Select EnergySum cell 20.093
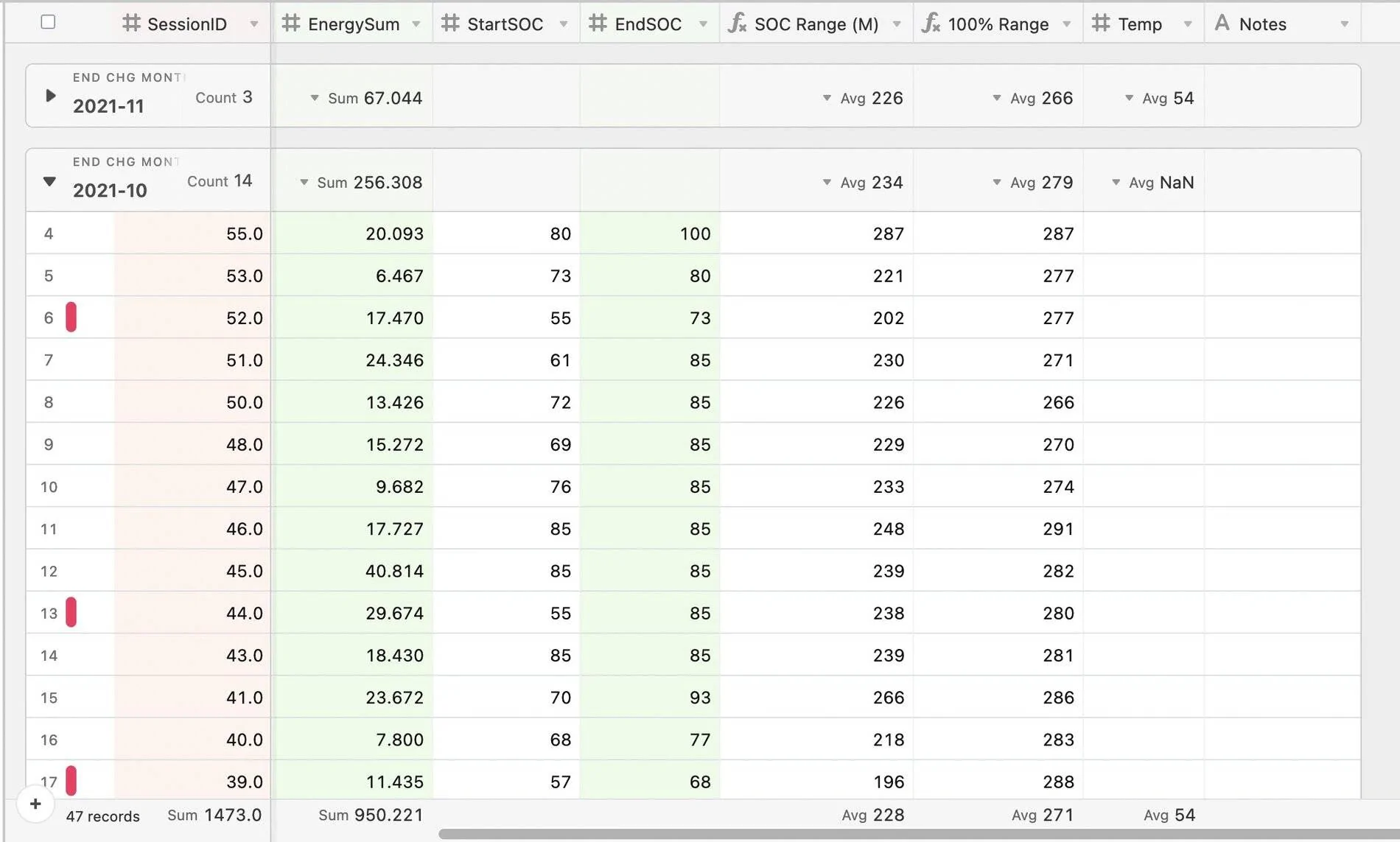 point(352,234)
